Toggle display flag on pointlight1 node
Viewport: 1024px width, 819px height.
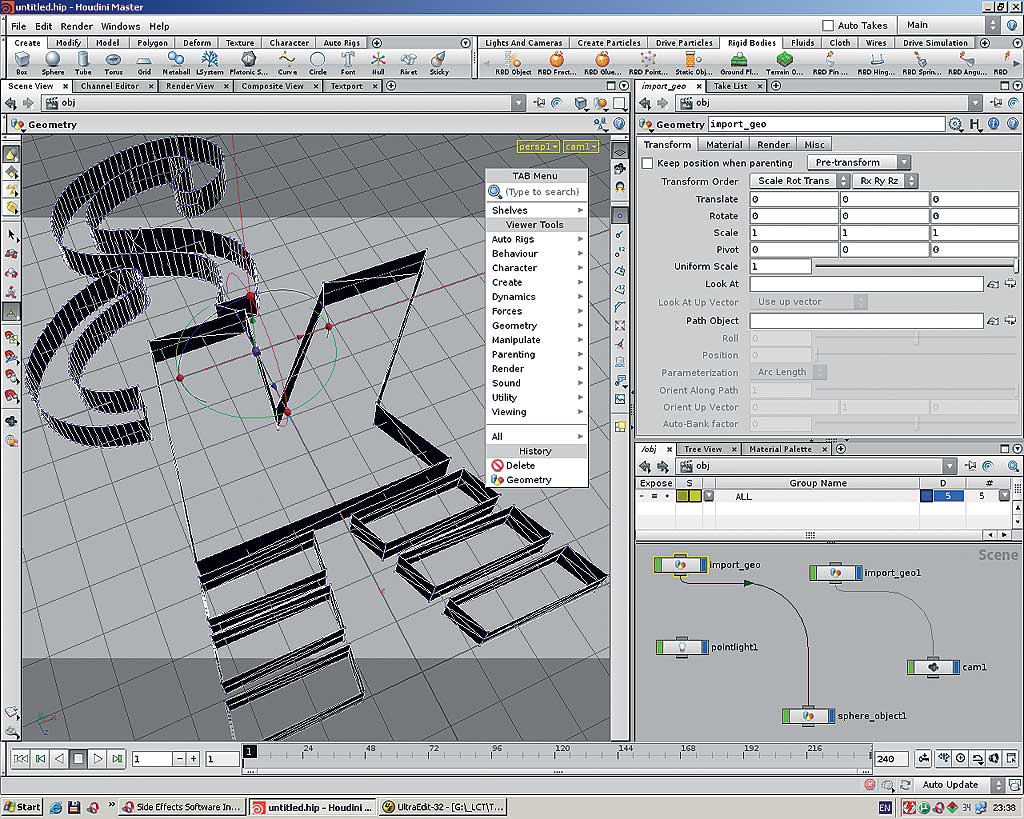pos(705,647)
